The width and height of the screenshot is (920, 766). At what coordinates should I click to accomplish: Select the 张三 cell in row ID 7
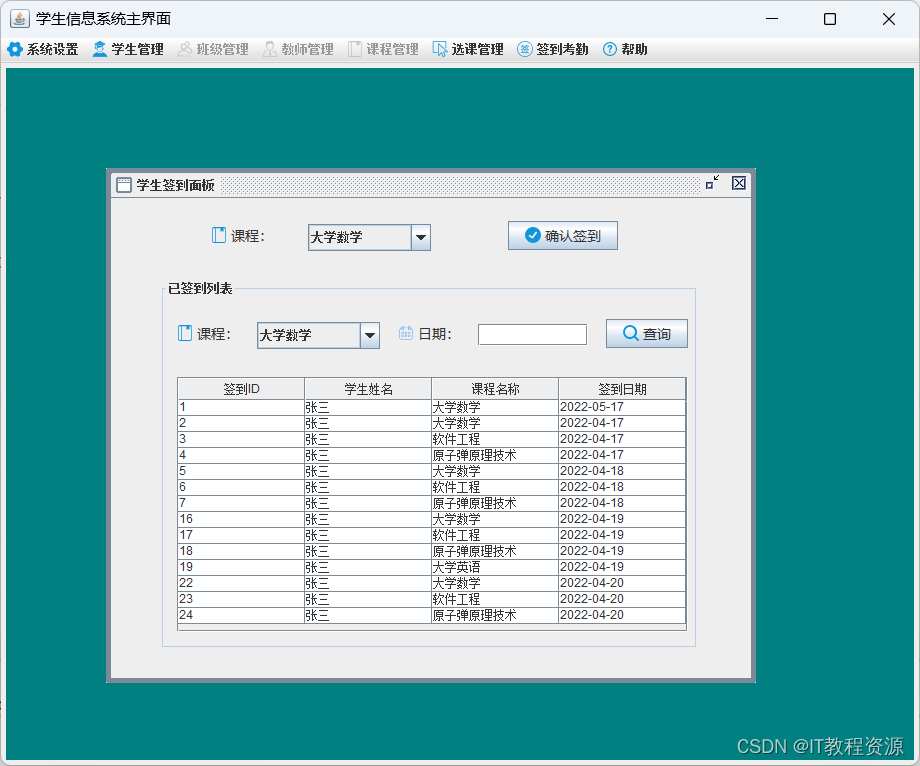(x=368, y=503)
